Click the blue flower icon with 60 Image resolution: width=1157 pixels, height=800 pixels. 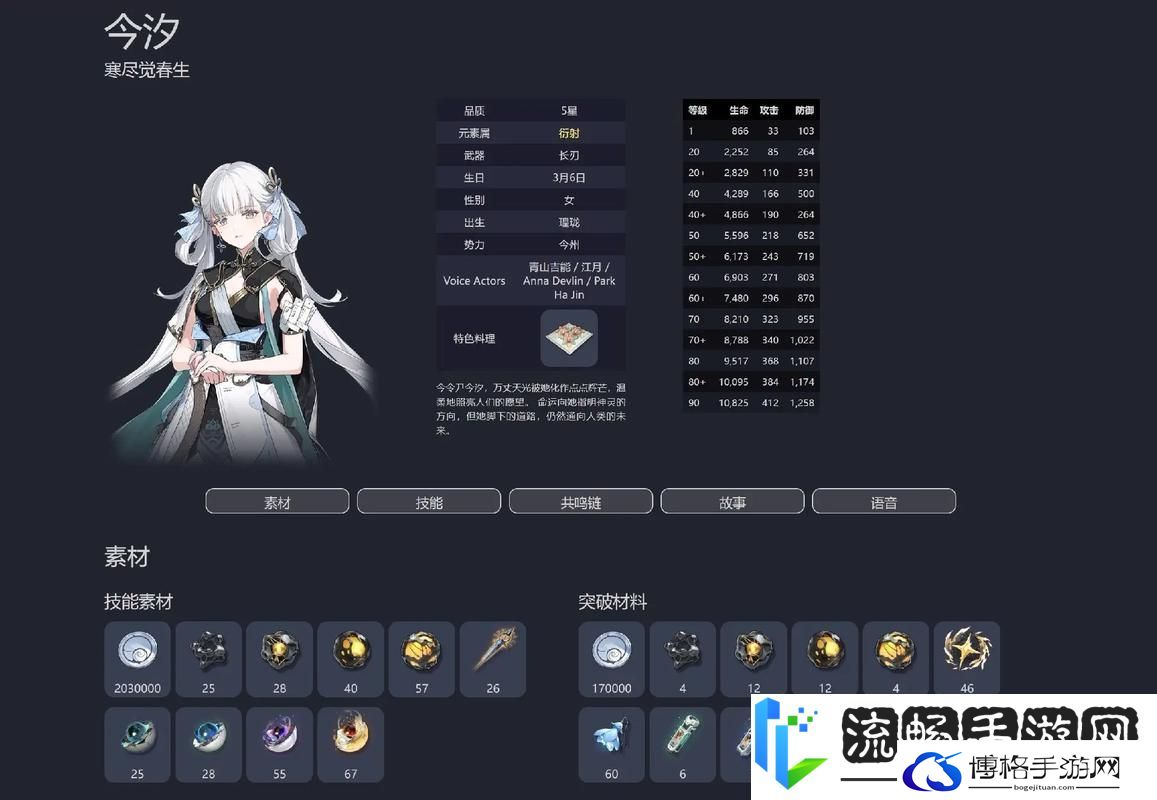point(612,745)
